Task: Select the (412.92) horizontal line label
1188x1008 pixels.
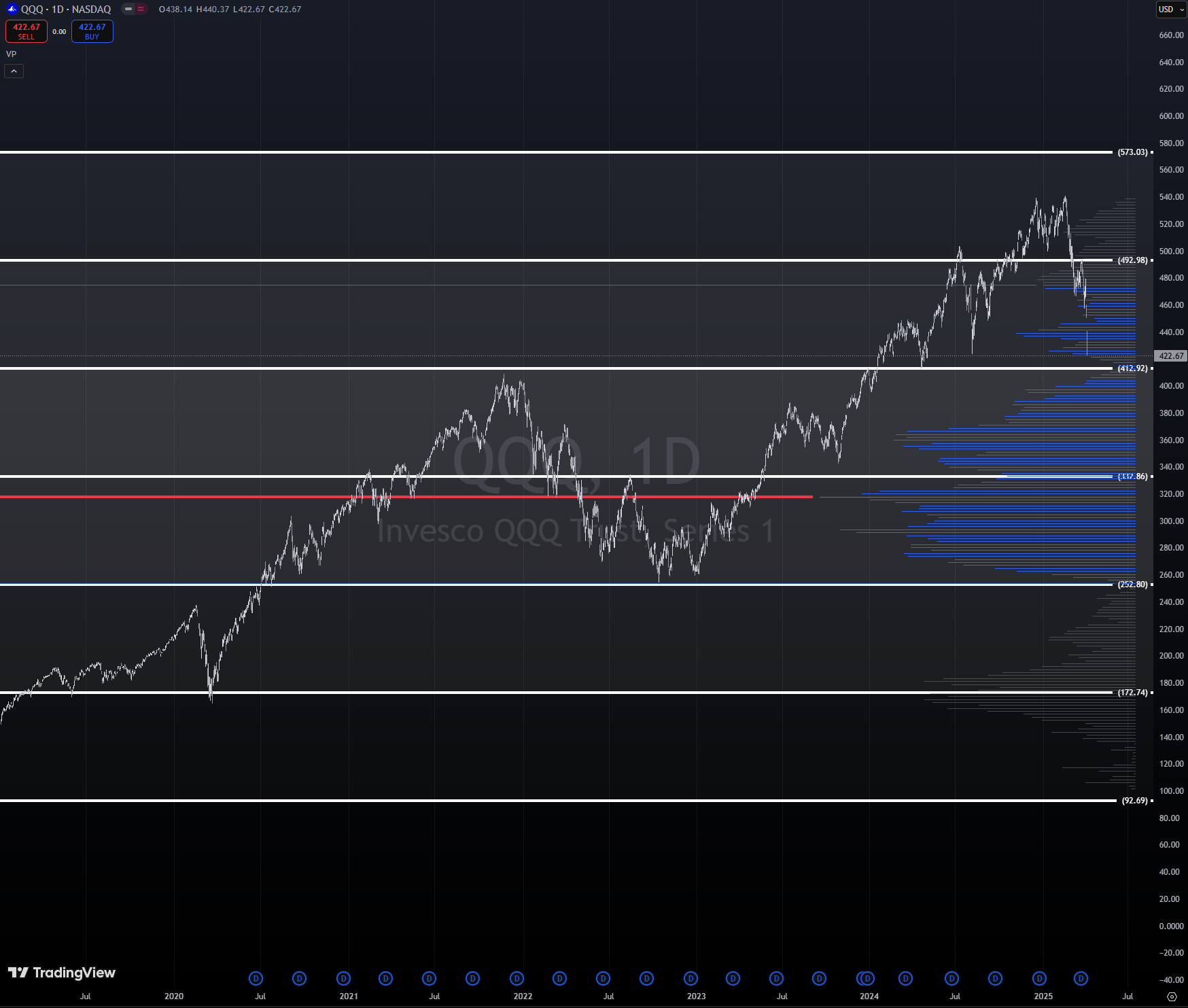Action: click(x=1132, y=368)
